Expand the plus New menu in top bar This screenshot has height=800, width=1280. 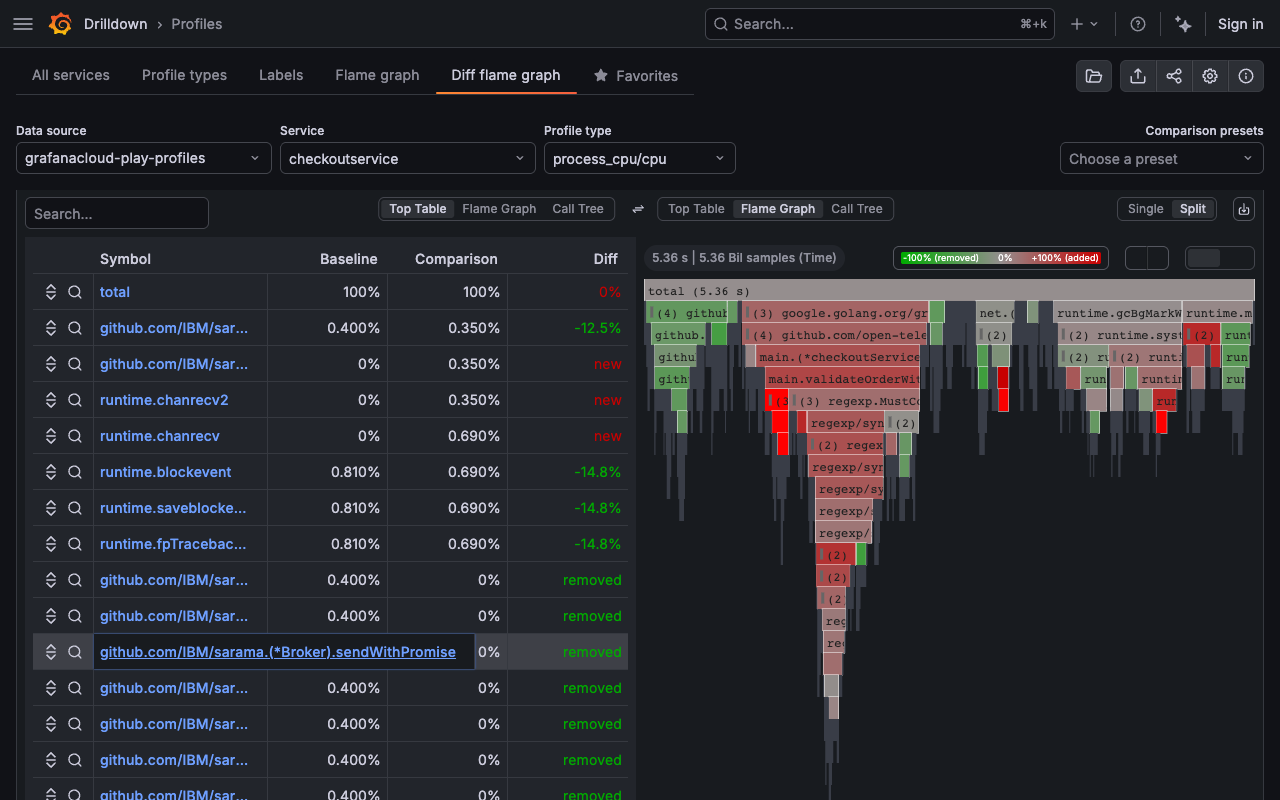(x=1084, y=24)
